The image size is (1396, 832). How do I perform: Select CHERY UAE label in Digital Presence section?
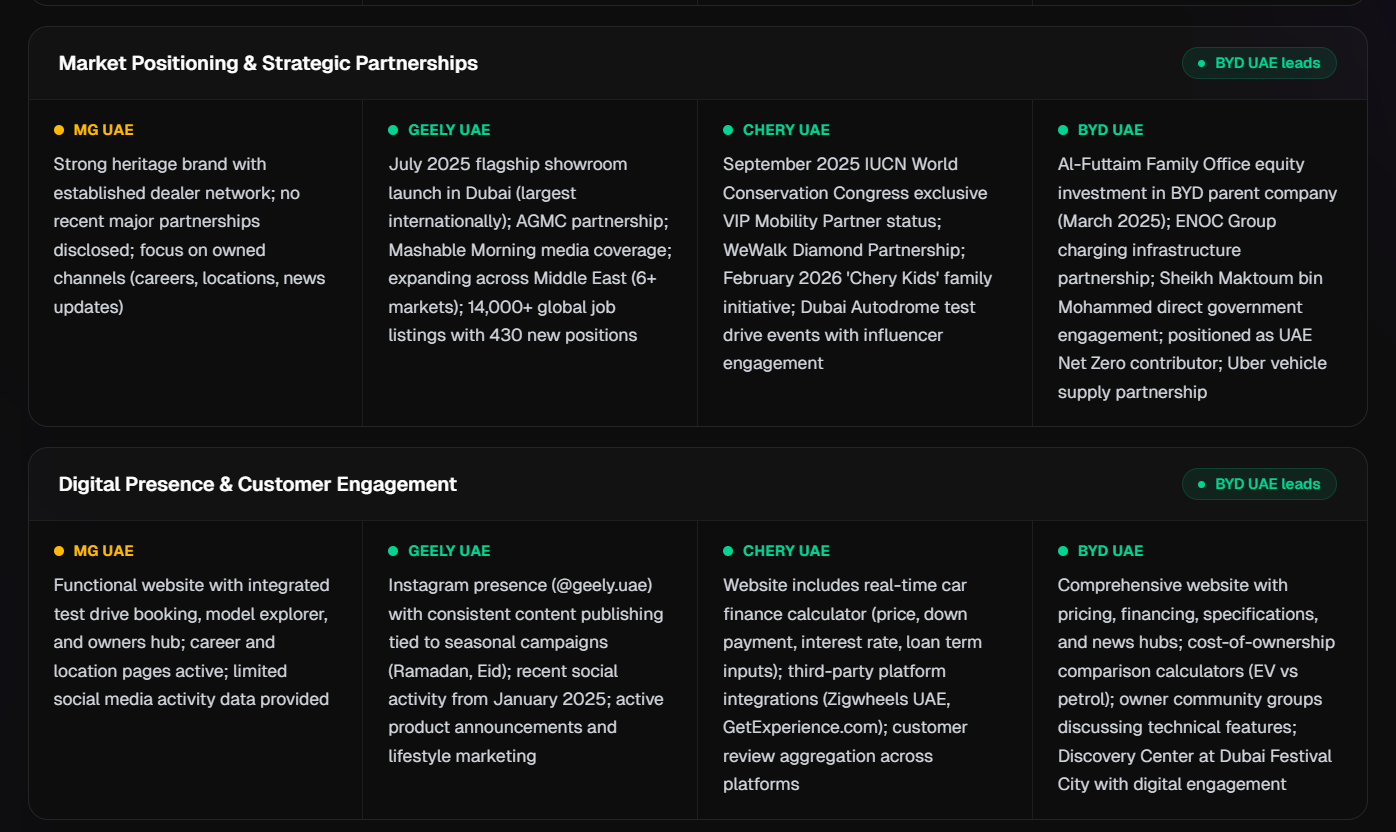(x=786, y=551)
